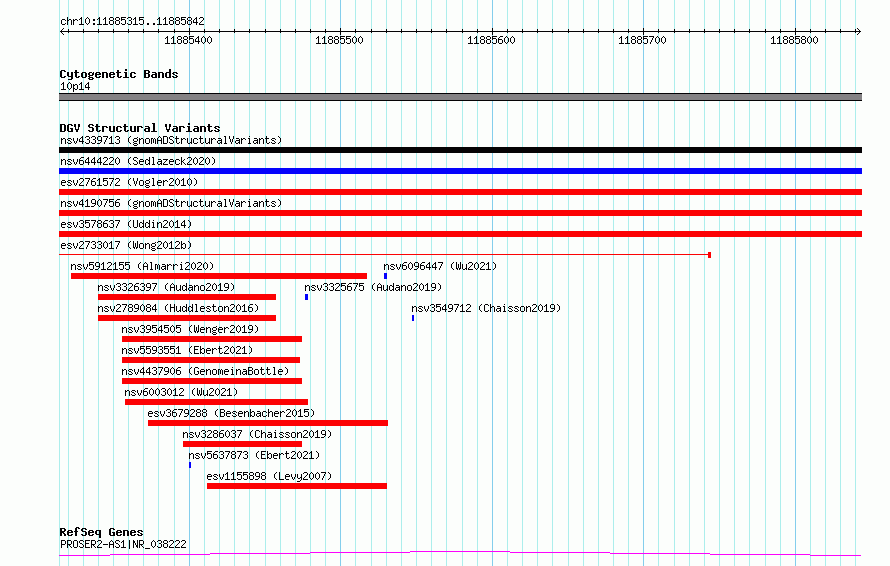The width and height of the screenshot is (890, 566).
Task: Open nsv3549712 (Chaisson2019) label
Action: [486, 308]
